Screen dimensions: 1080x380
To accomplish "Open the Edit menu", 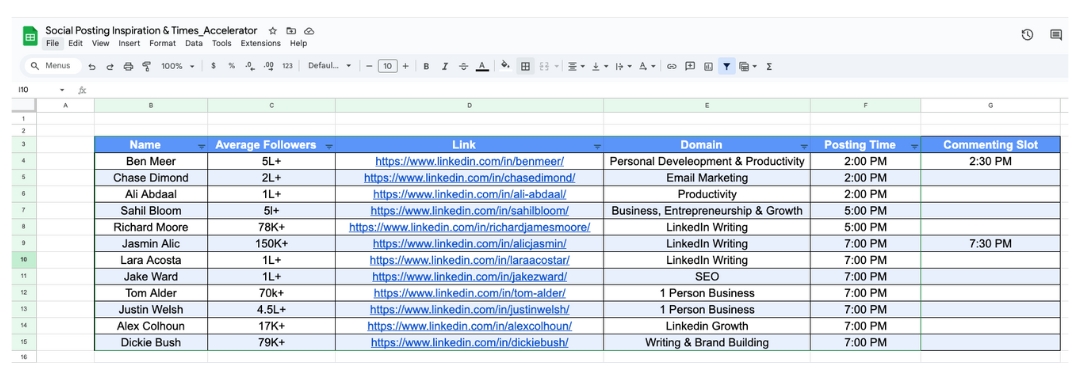I will [76, 43].
